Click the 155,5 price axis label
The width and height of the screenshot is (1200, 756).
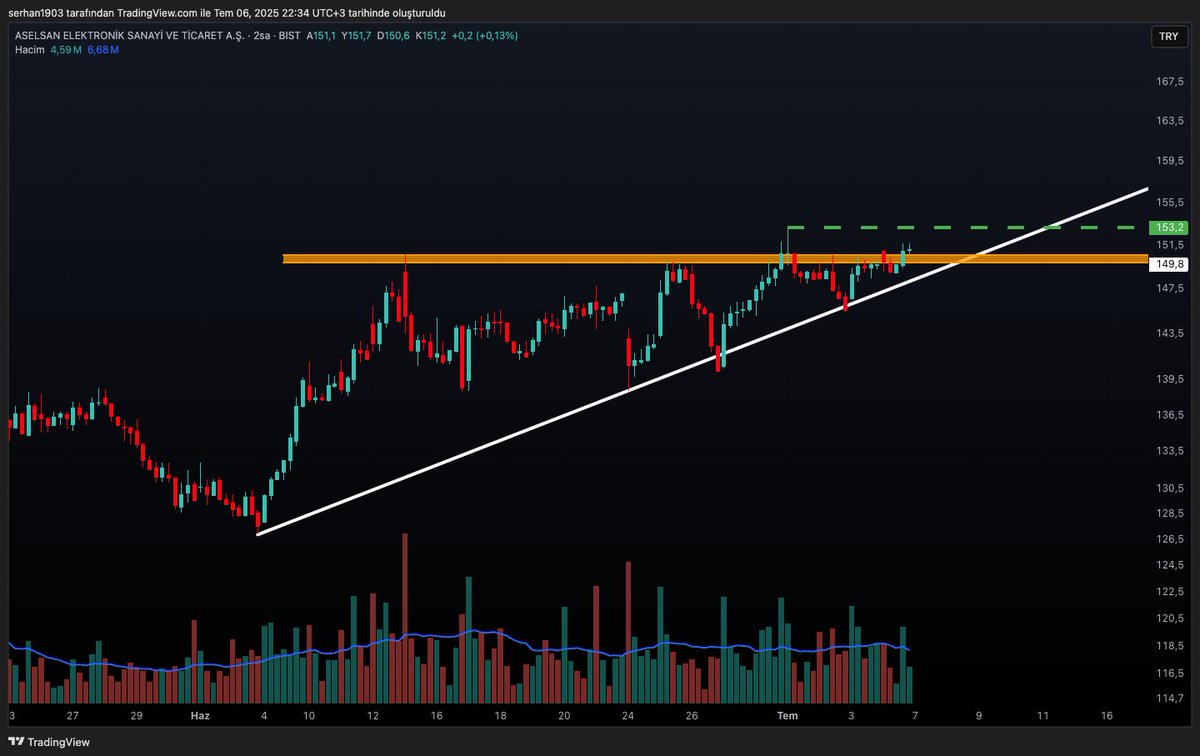pos(1169,202)
